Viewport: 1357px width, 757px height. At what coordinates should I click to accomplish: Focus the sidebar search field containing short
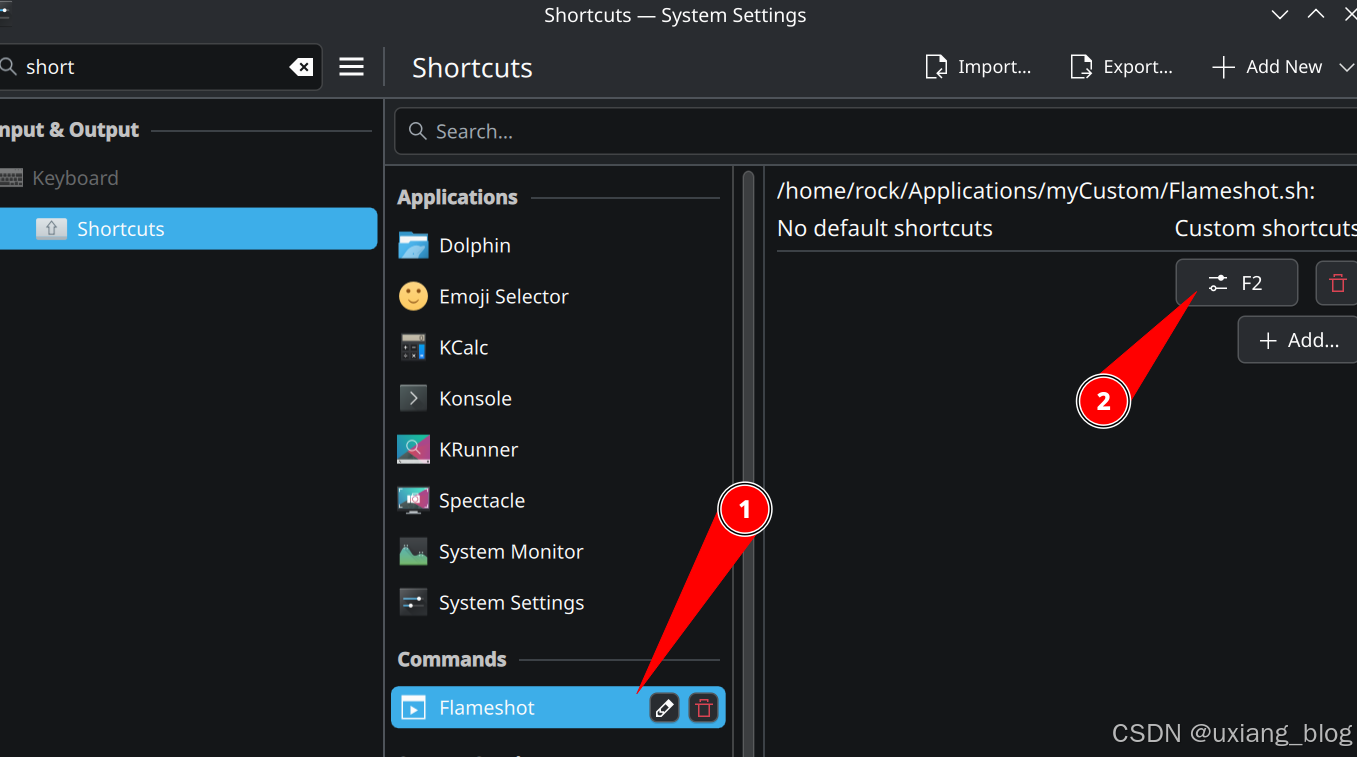(158, 67)
